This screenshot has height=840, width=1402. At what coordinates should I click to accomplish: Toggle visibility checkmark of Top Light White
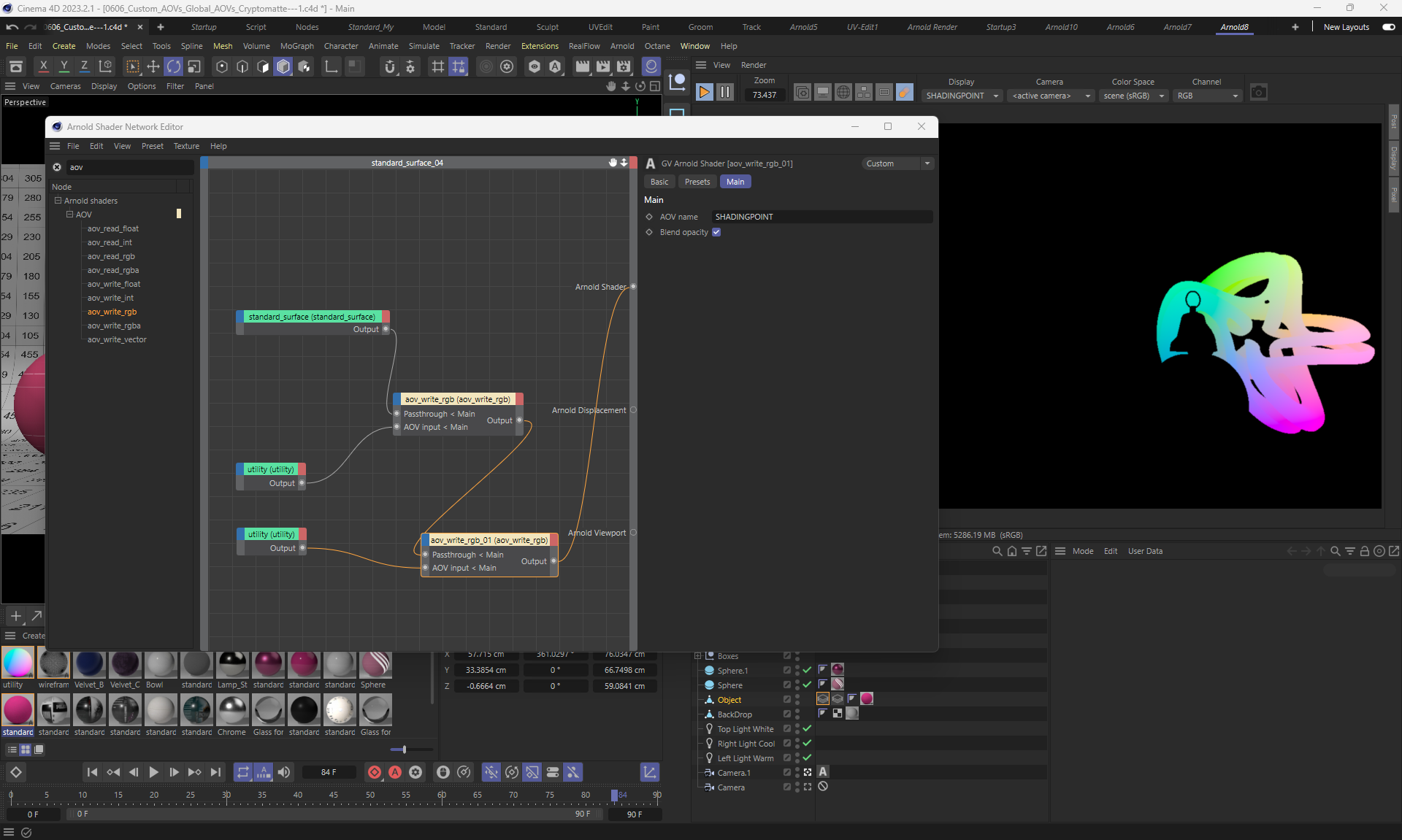pyautogui.click(x=807, y=729)
